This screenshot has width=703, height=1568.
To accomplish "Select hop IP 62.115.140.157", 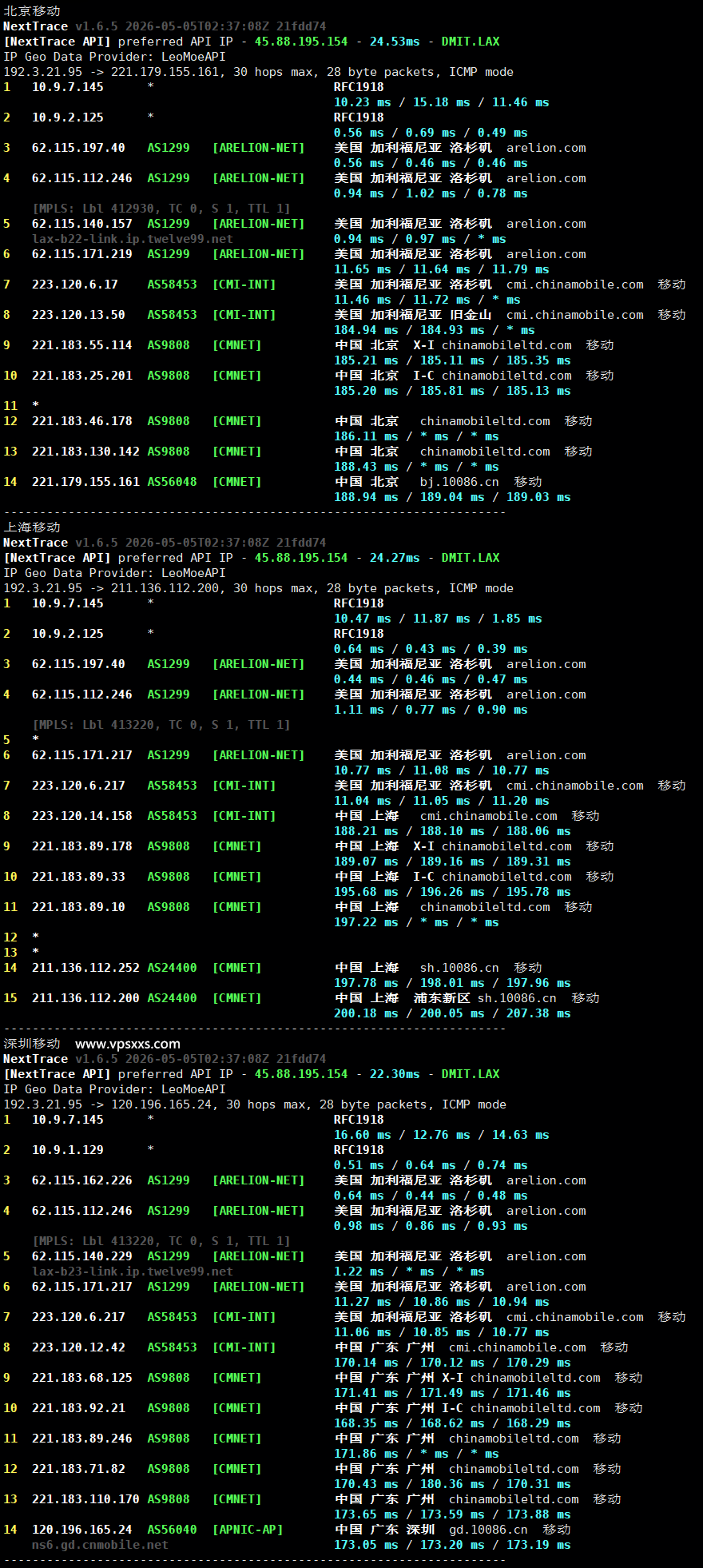I will click(x=82, y=224).
